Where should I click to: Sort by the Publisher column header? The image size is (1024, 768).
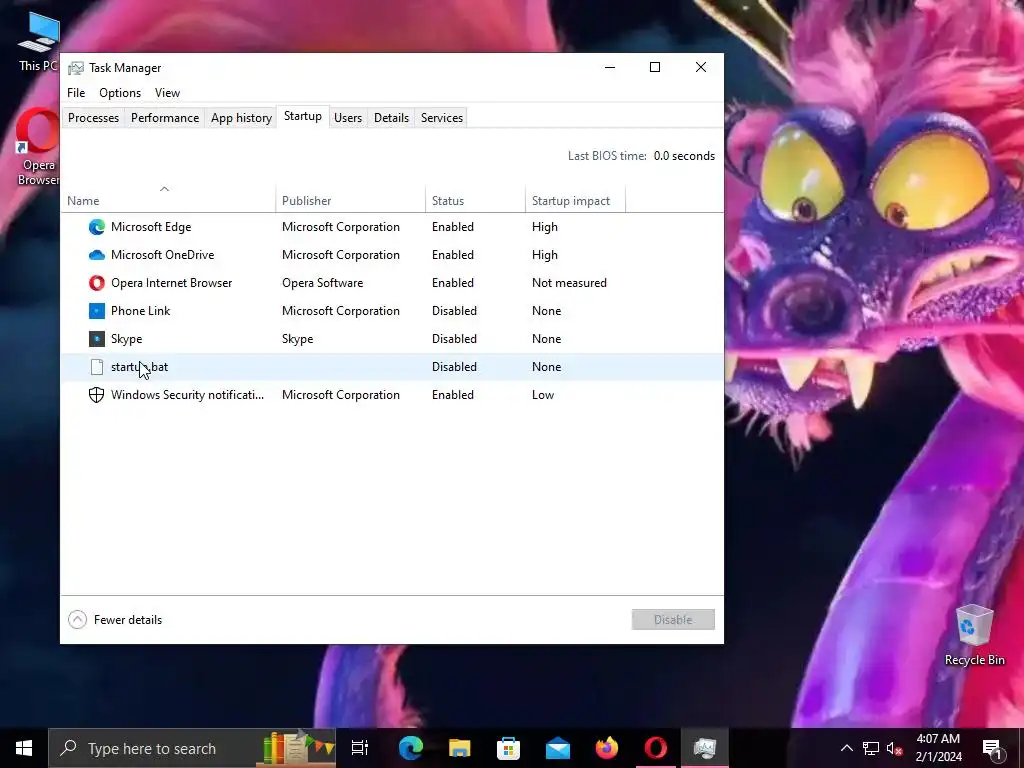351,198
